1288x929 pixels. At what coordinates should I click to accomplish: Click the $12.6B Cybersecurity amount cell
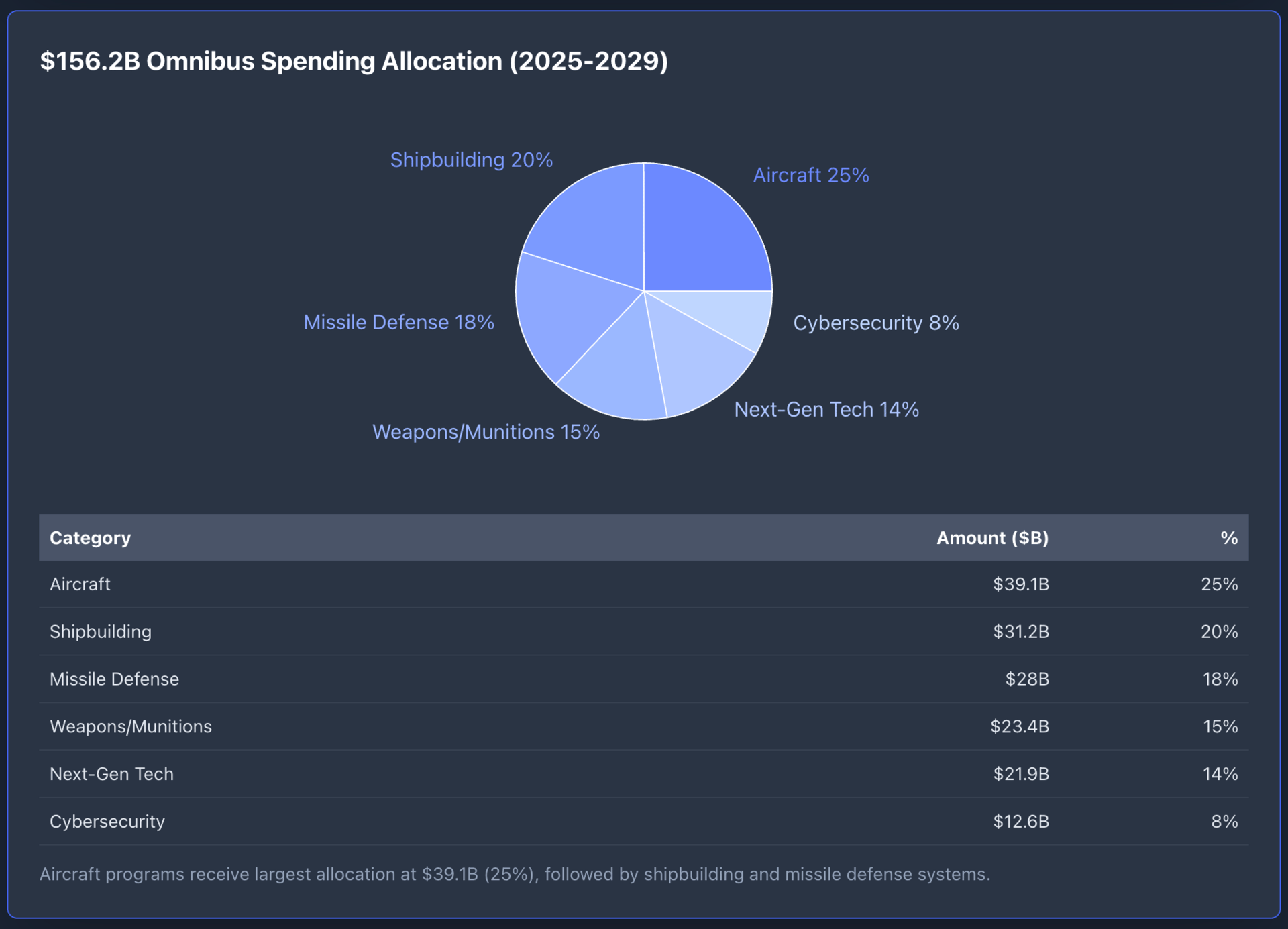[1020, 822]
